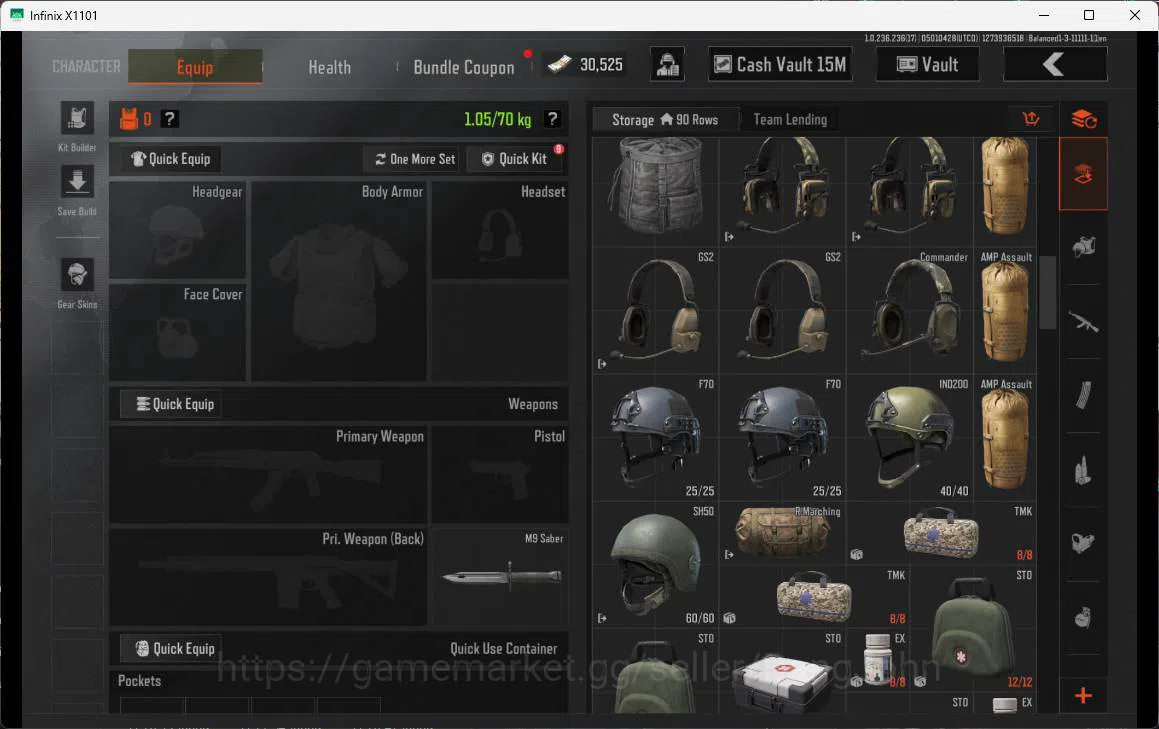
Task: Filter storage by magazine category
Action: point(1084,396)
